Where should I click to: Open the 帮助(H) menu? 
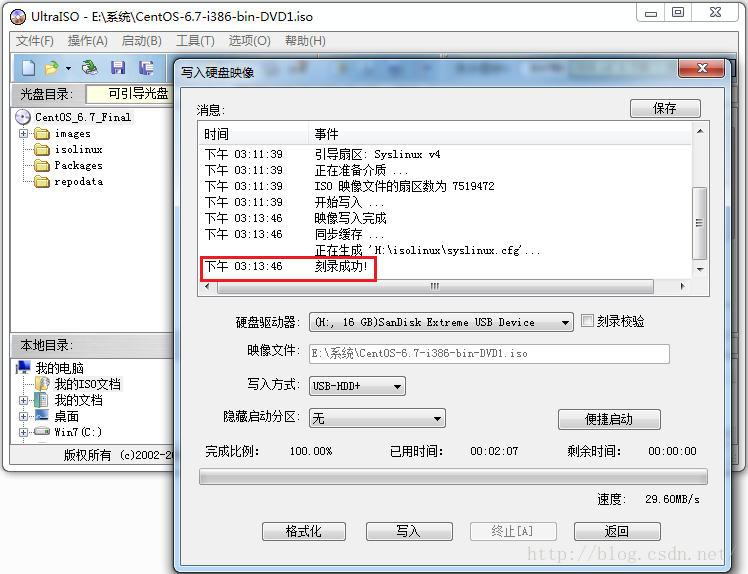tap(305, 41)
